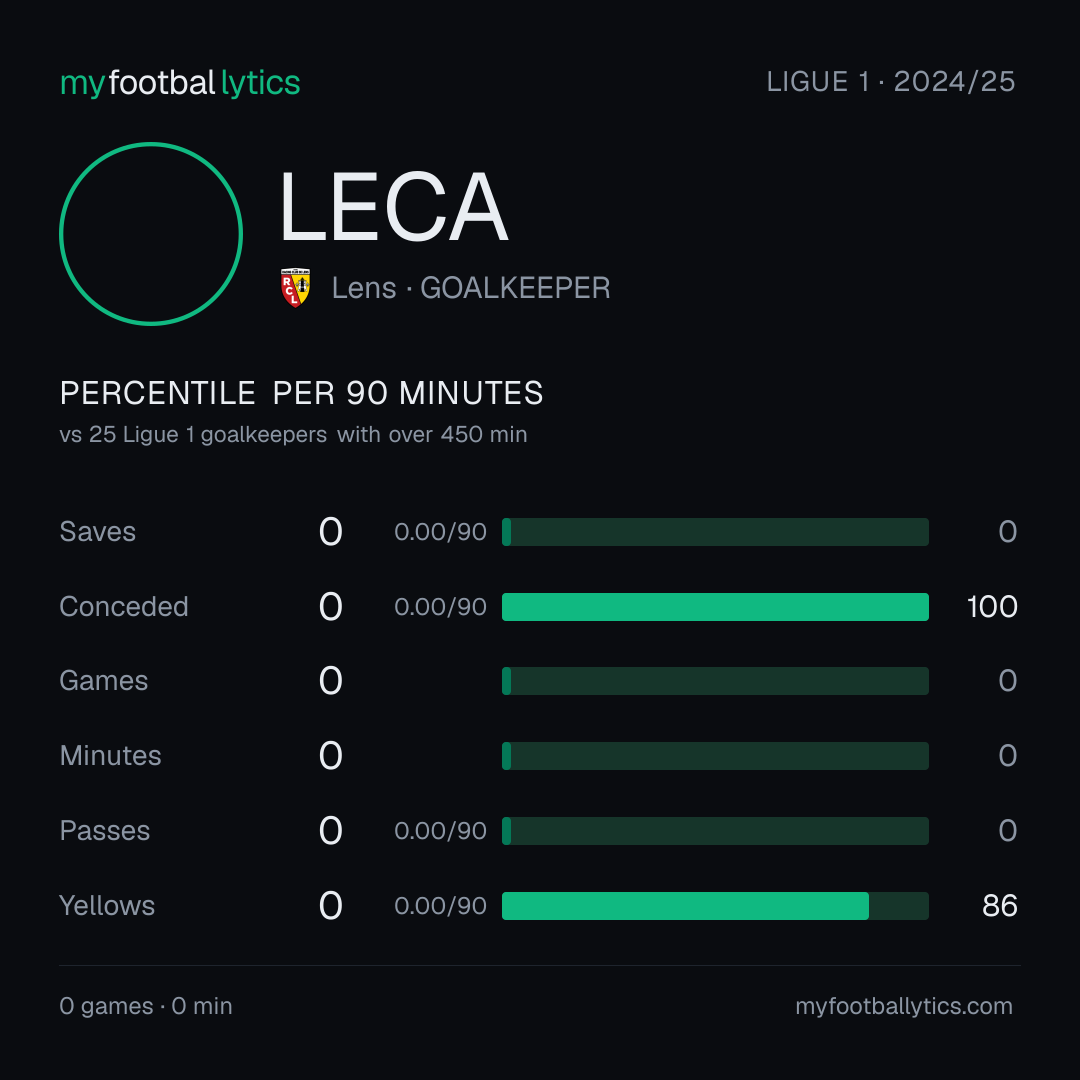Select the Conceded stat label

tap(124, 607)
